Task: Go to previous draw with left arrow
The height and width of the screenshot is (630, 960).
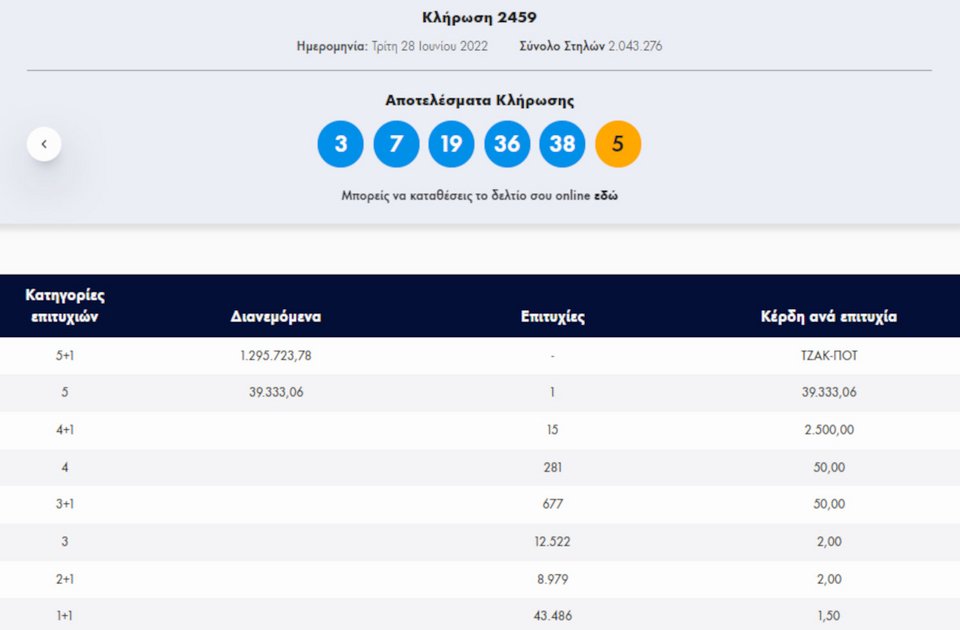Action: [44, 144]
